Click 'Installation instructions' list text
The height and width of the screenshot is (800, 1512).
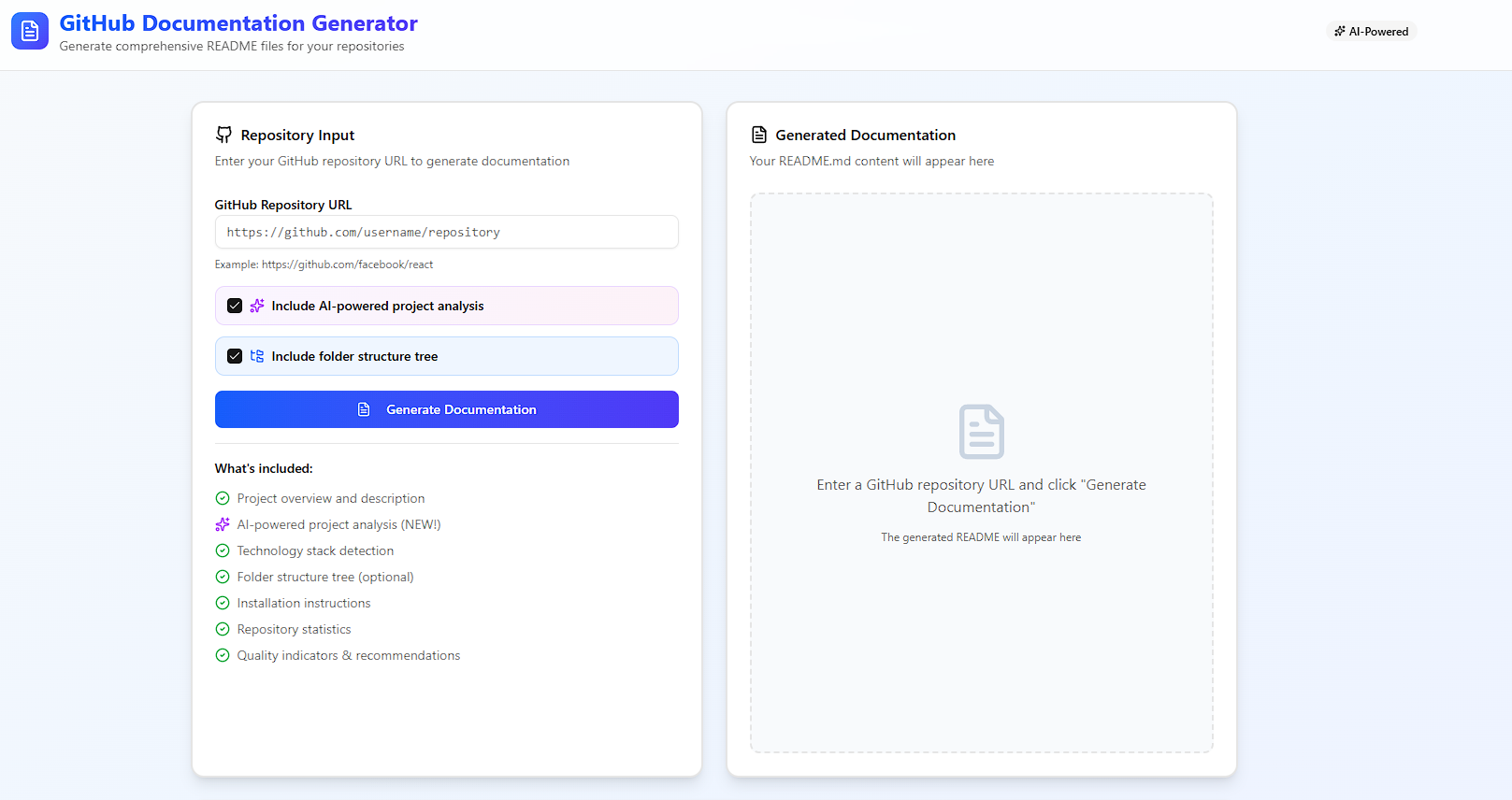point(304,603)
